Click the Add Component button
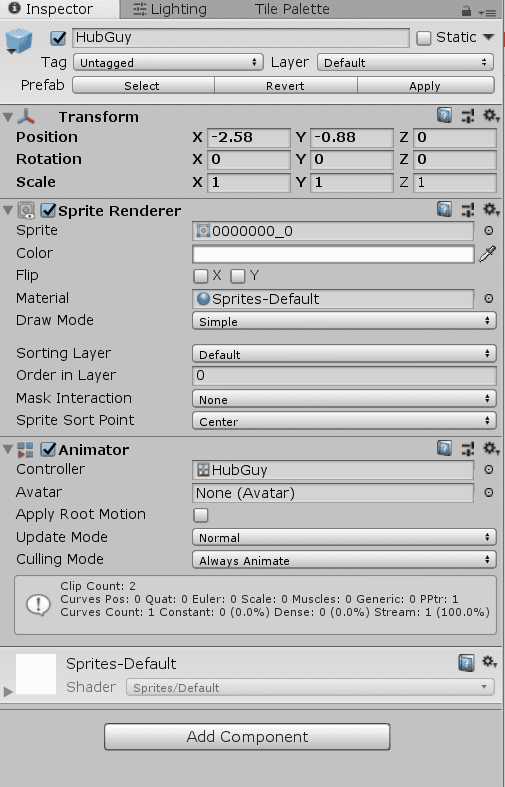The width and height of the screenshot is (505, 787). click(247, 737)
